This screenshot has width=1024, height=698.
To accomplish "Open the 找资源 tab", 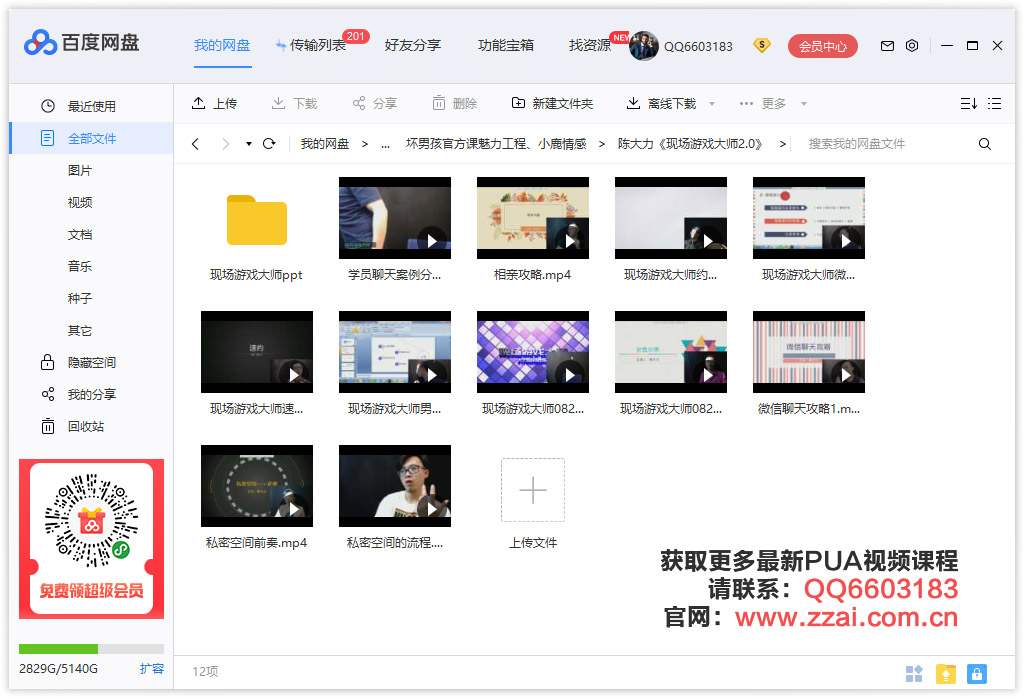I will click(590, 45).
